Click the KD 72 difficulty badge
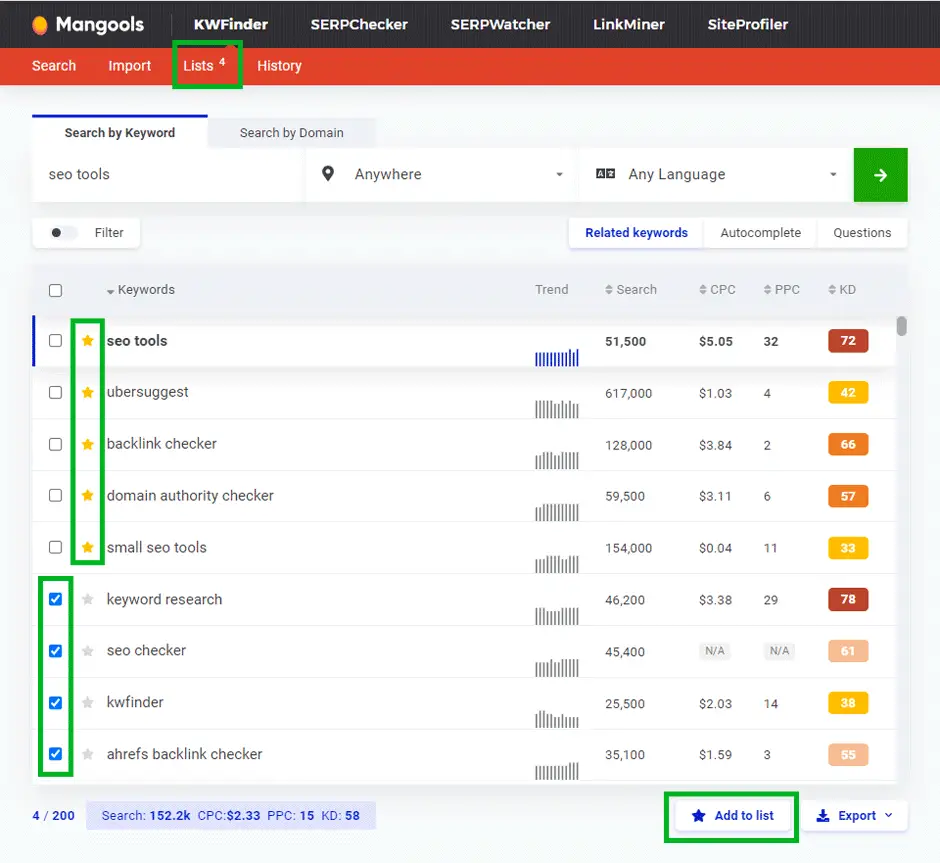This screenshot has width=940, height=863. pos(848,341)
